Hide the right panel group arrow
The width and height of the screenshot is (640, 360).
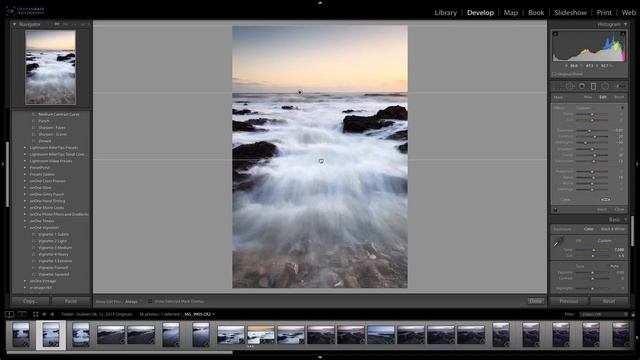[637, 164]
